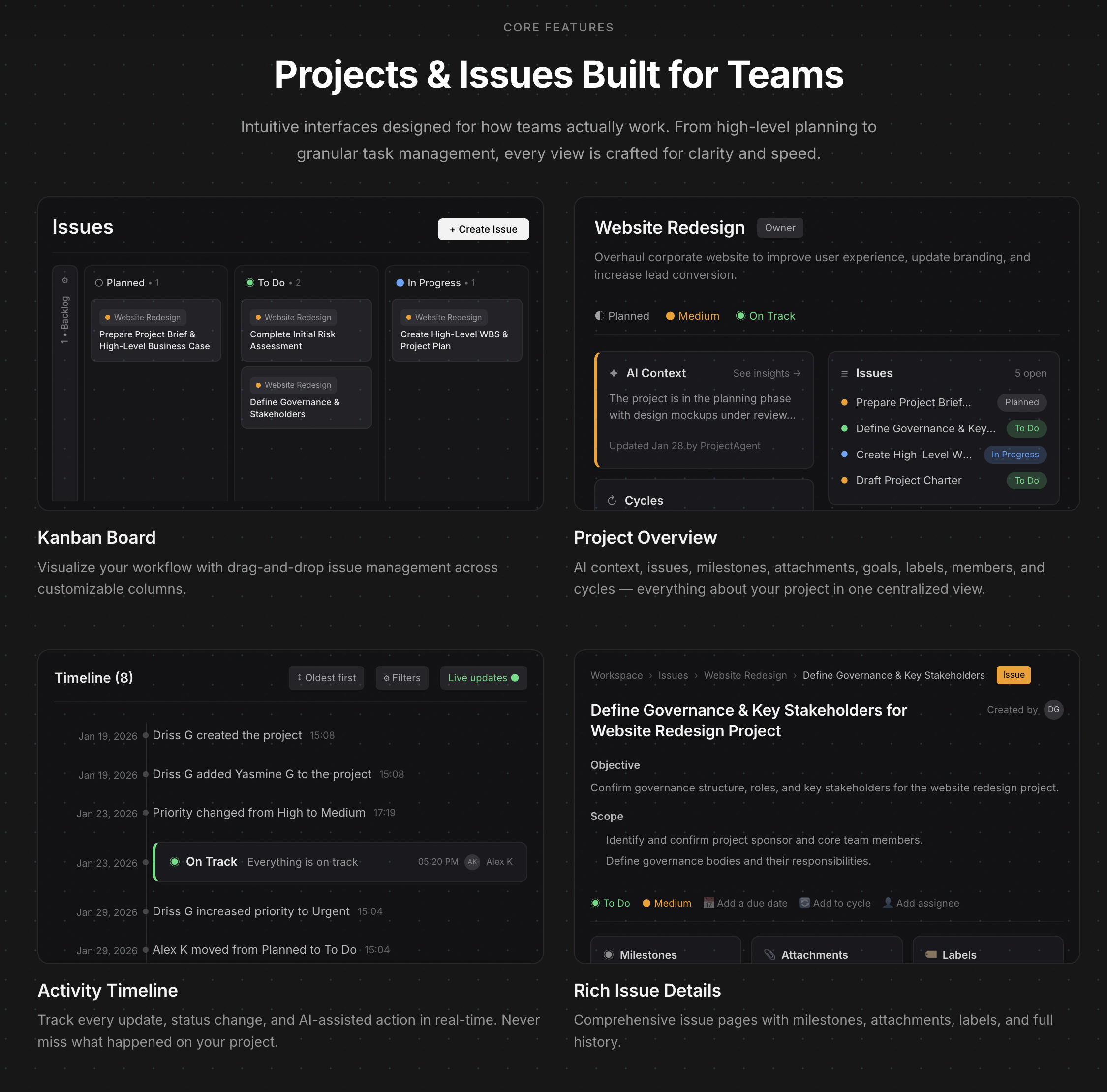Click the Attachments paperclip icon
1107x1092 pixels.
(769, 954)
